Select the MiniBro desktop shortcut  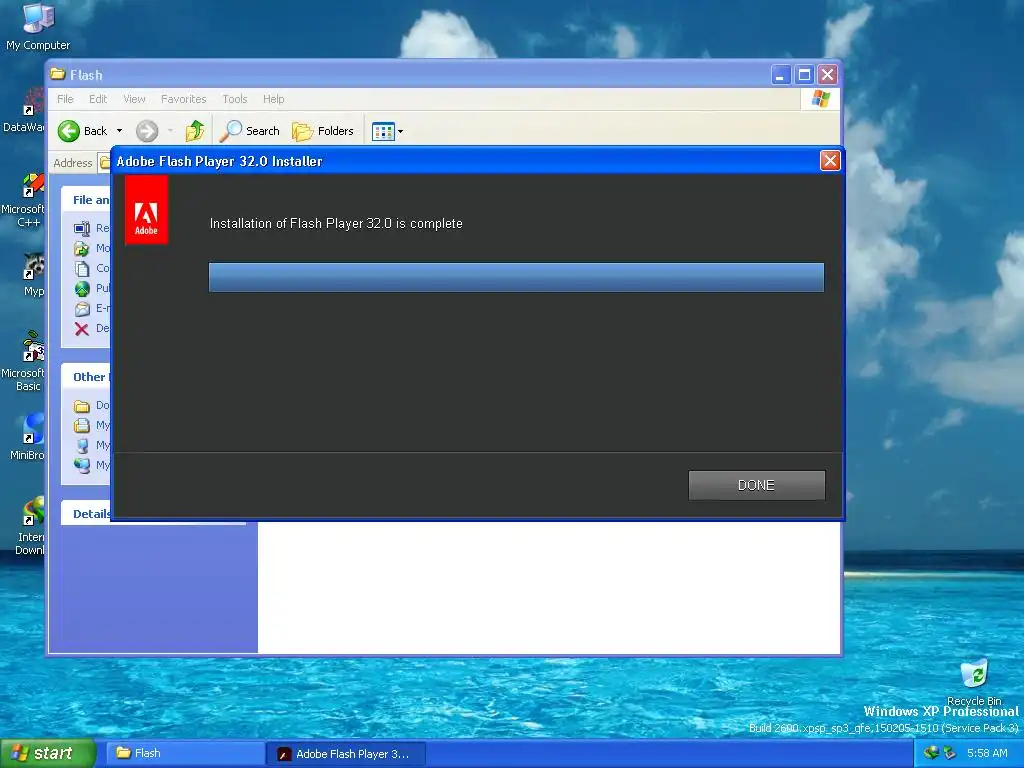click(x=27, y=438)
